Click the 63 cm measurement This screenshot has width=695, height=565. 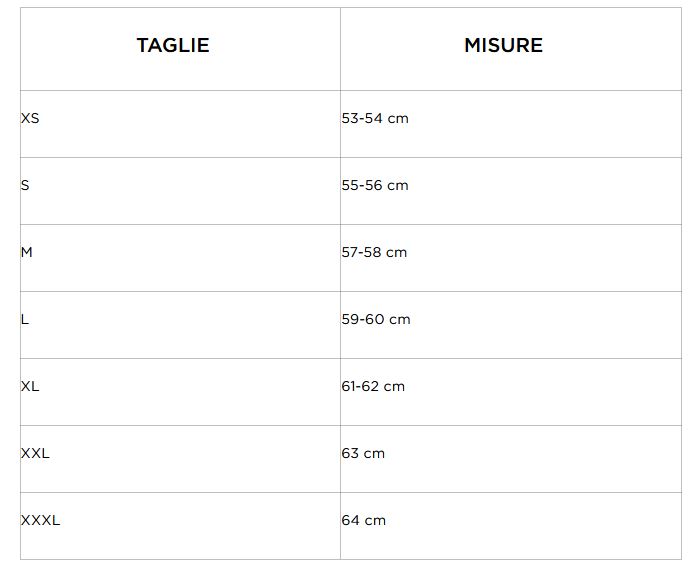point(363,453)
